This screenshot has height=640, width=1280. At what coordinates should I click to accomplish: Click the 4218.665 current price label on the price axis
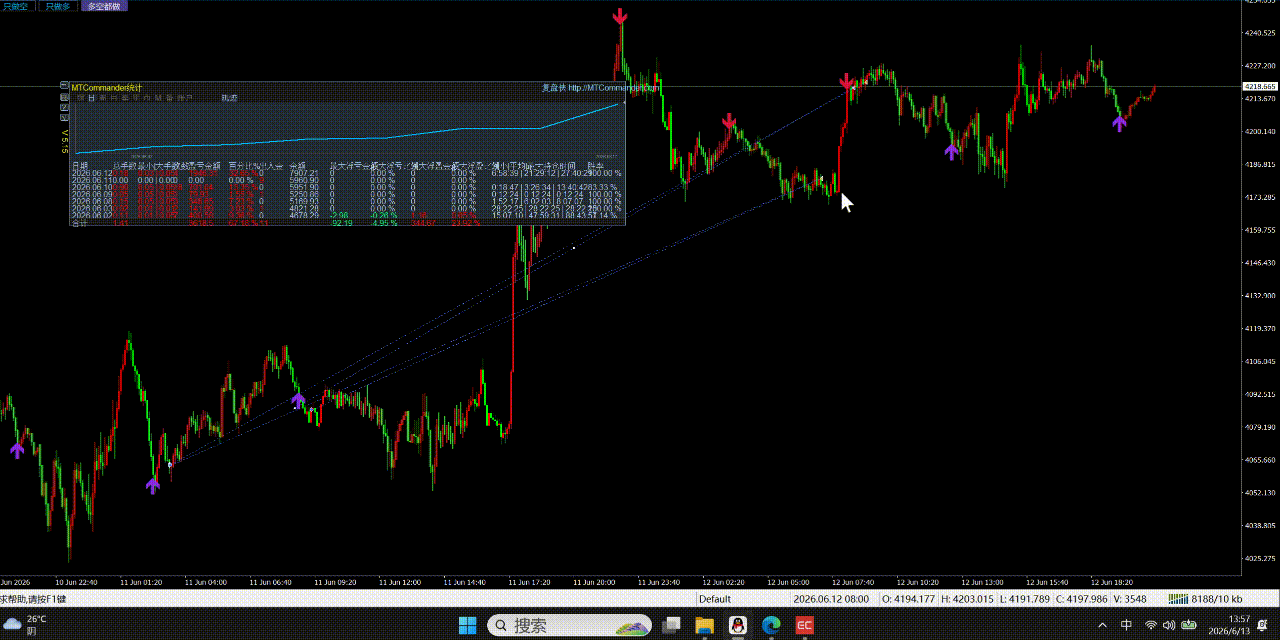click(1260, 87)
